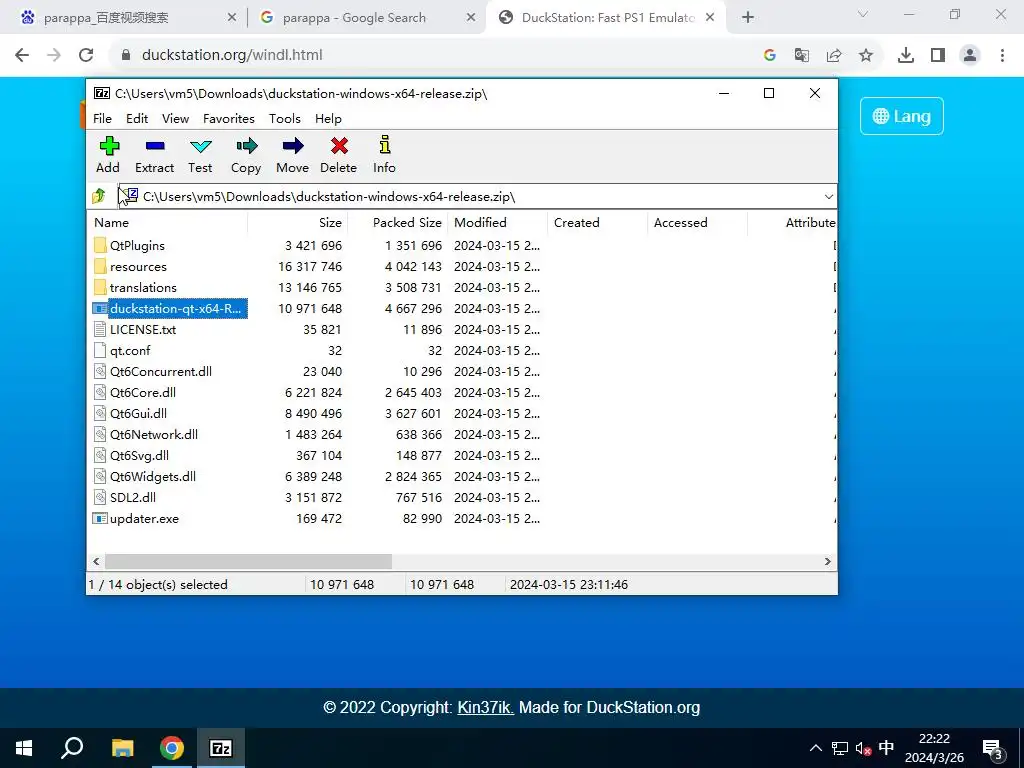Open a new Chrome tab

748,18
